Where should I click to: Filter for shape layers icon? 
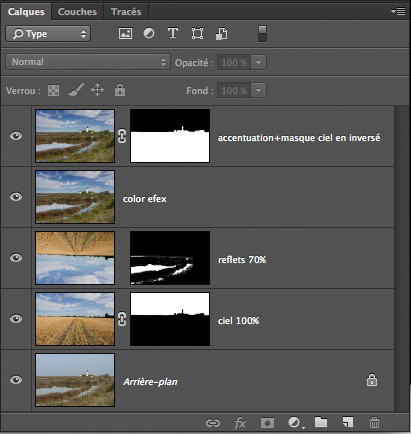[x=197, y=34]
